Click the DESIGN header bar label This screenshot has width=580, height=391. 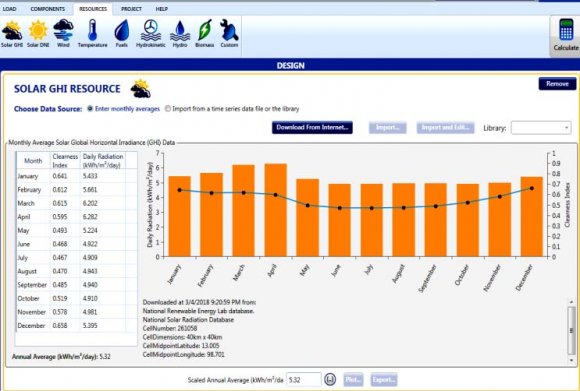click(290, 66)
